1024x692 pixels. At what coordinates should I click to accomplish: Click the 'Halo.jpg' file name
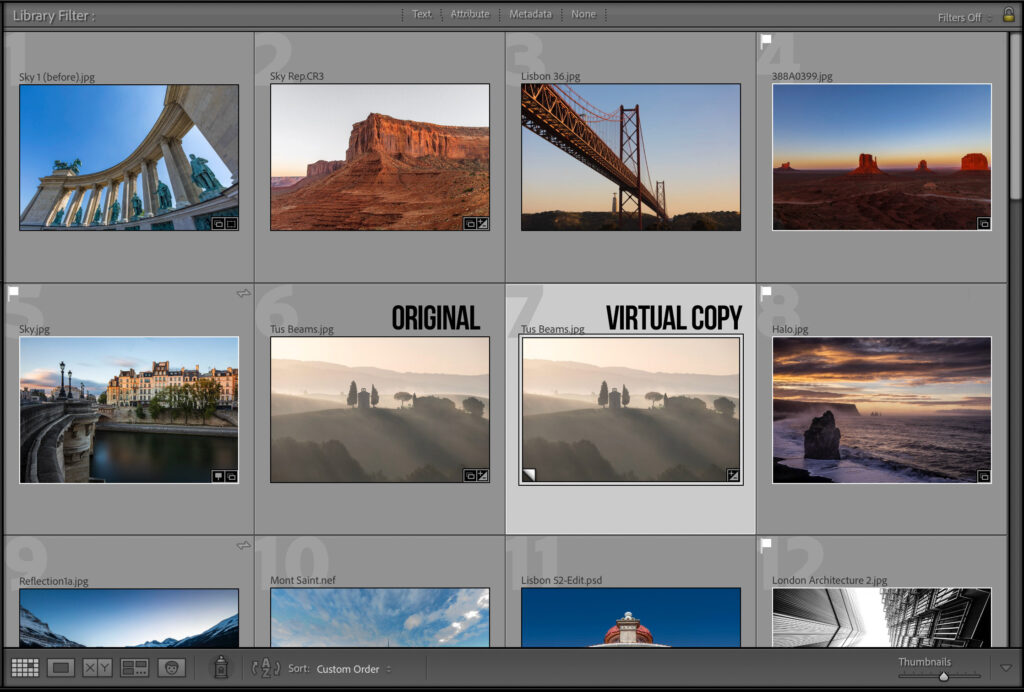click(x=790, y=329)
